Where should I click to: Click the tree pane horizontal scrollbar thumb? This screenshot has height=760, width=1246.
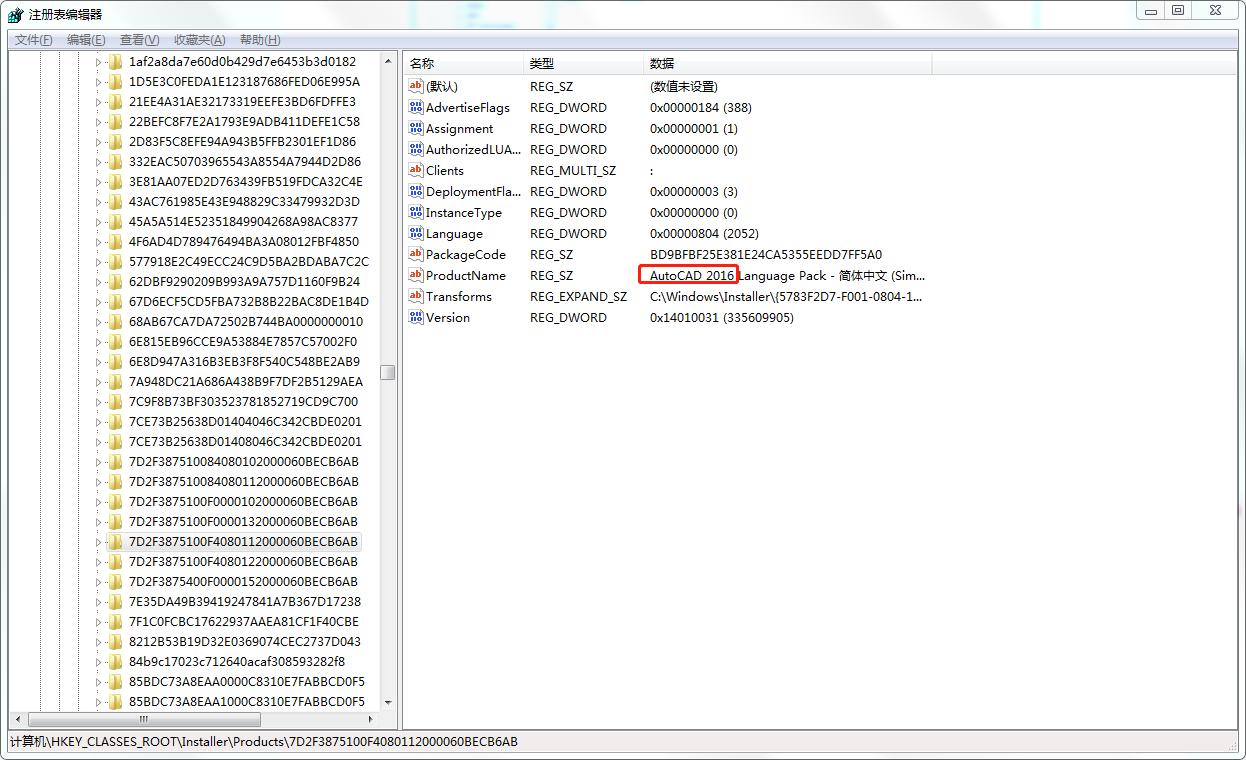pos(145,719)
